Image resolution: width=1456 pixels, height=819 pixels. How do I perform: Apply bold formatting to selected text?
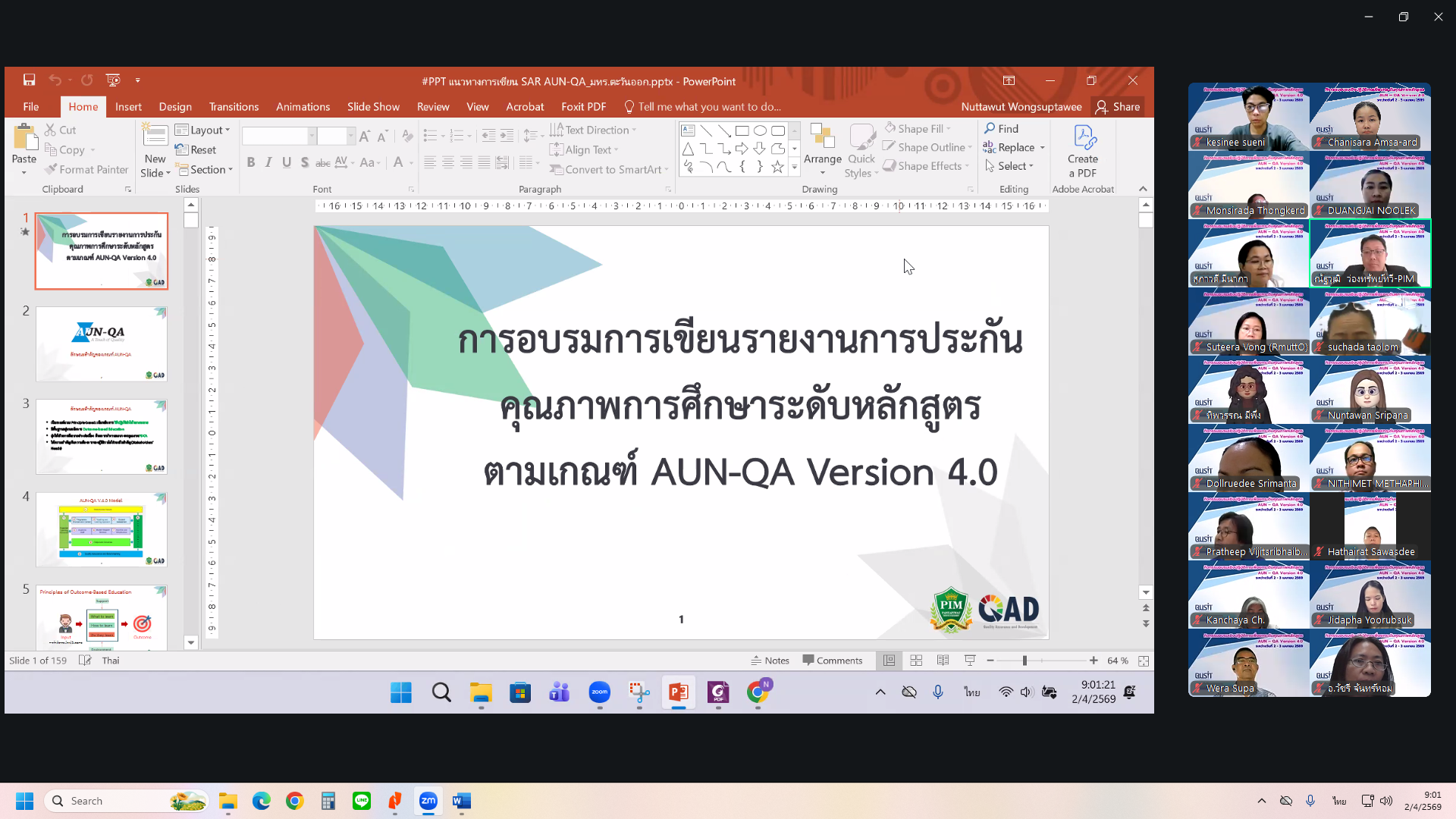click(250, 162)
